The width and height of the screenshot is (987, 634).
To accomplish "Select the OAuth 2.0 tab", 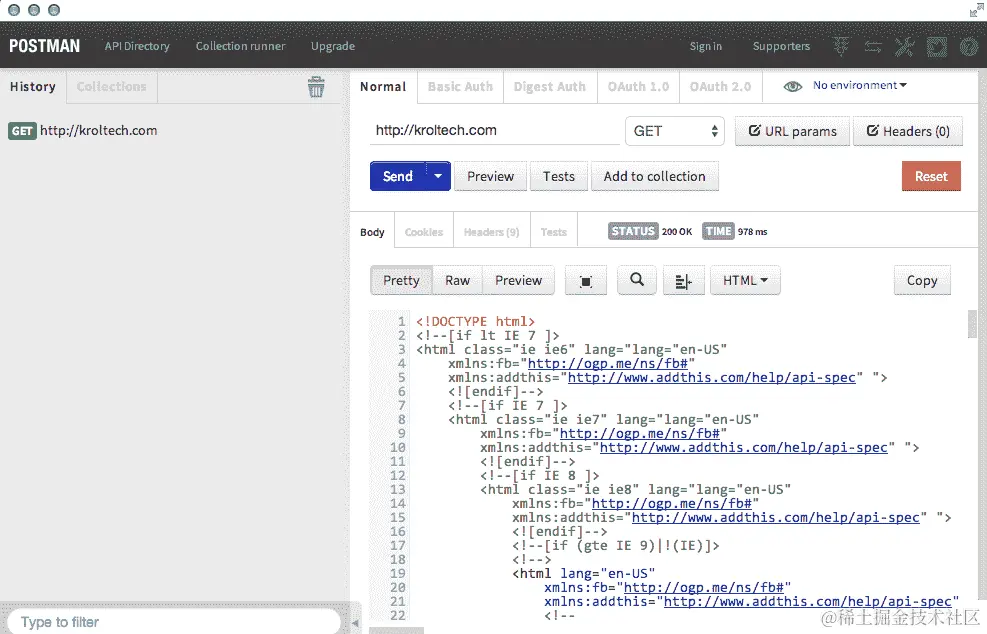I will pyautogui.click(x=721, y=87).
